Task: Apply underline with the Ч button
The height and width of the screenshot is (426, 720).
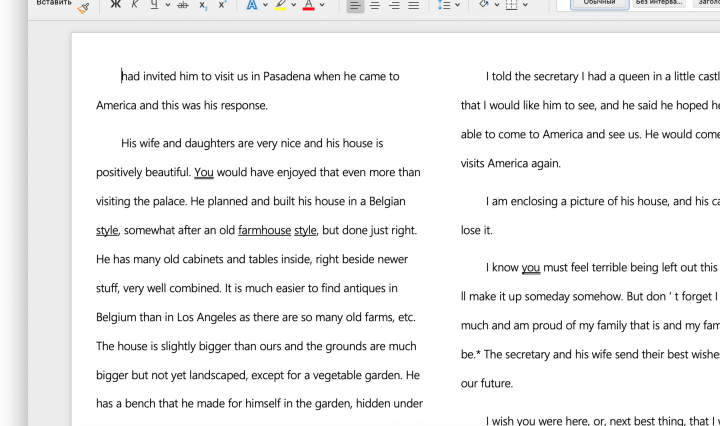Action: click(x=154, y=5)
